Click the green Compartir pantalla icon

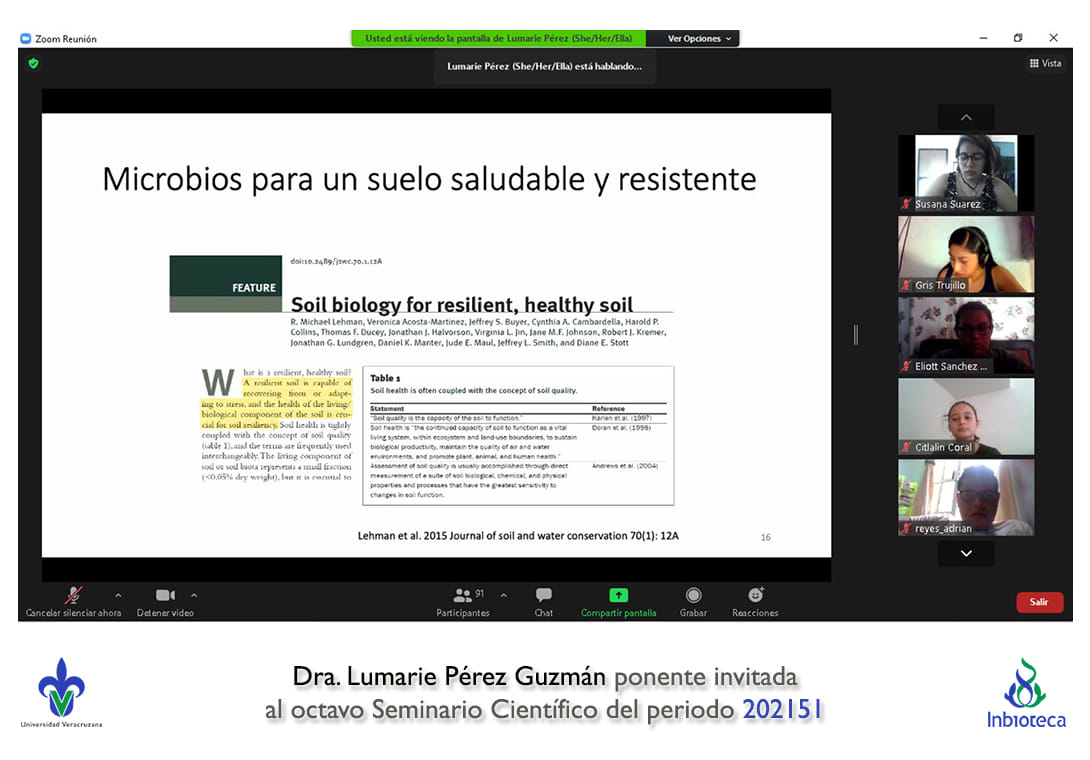tap(618, 595)
